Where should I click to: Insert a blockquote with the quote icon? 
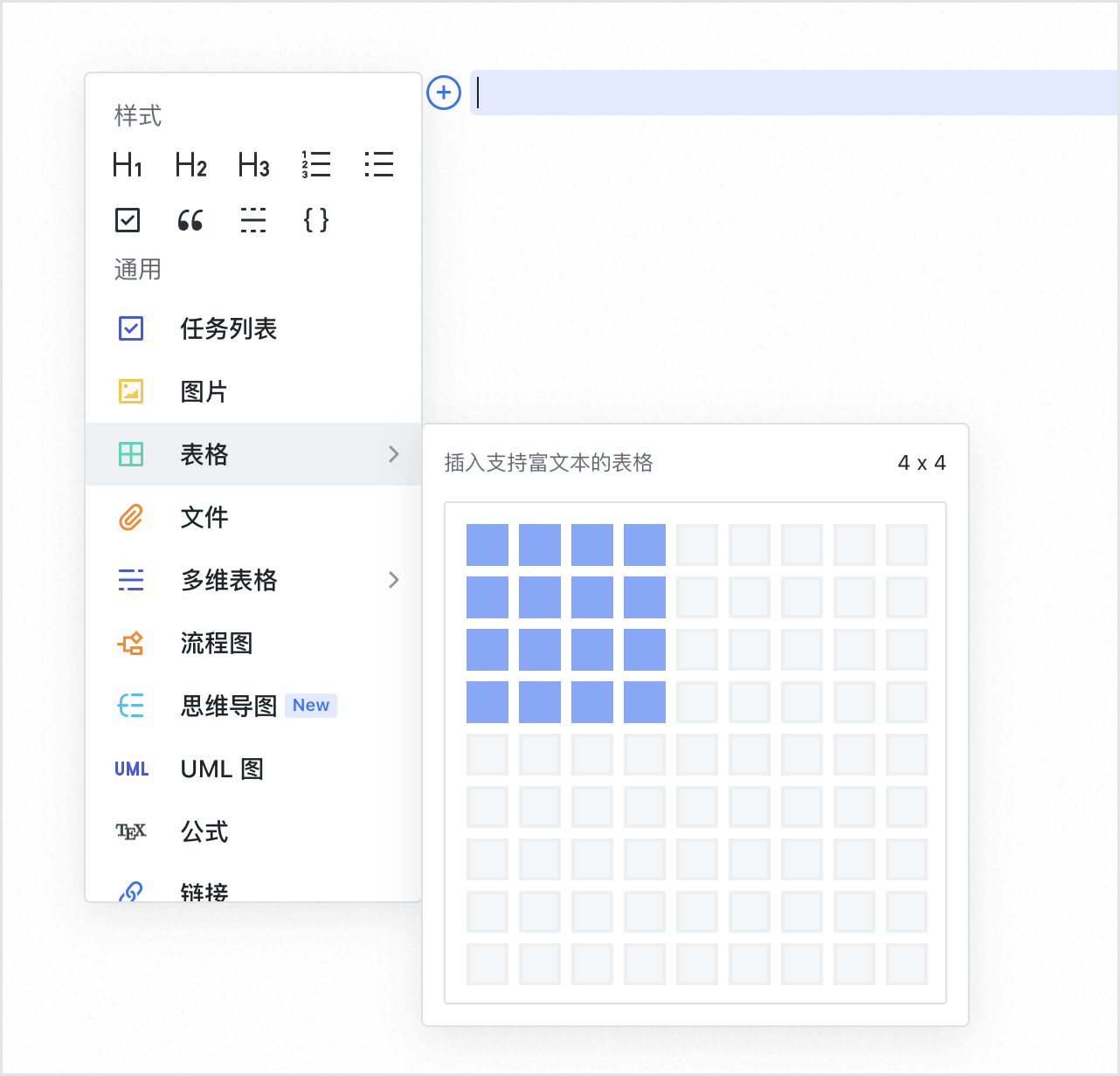[x=190, y=220]
